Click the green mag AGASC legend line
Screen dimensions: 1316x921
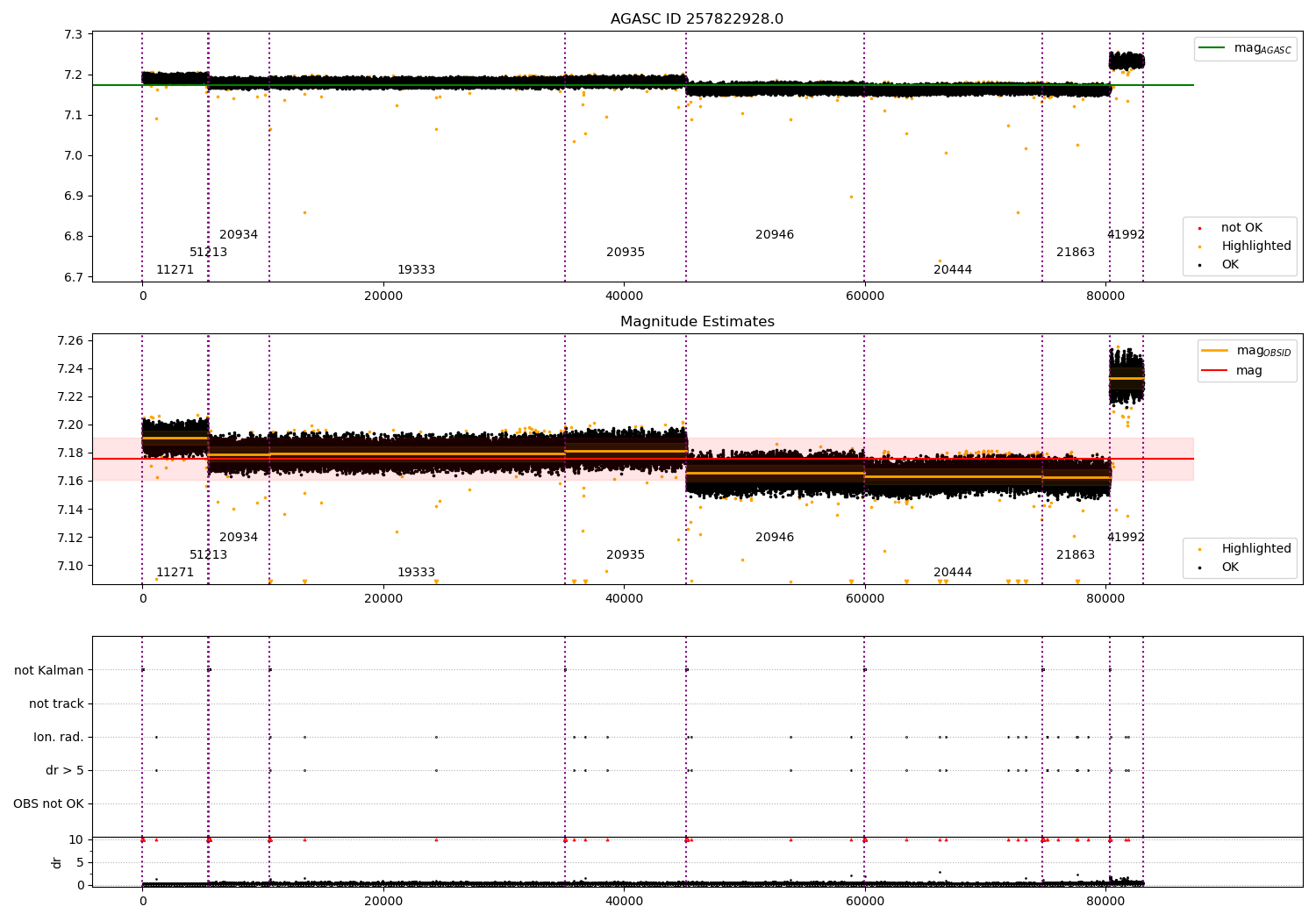1212,48
